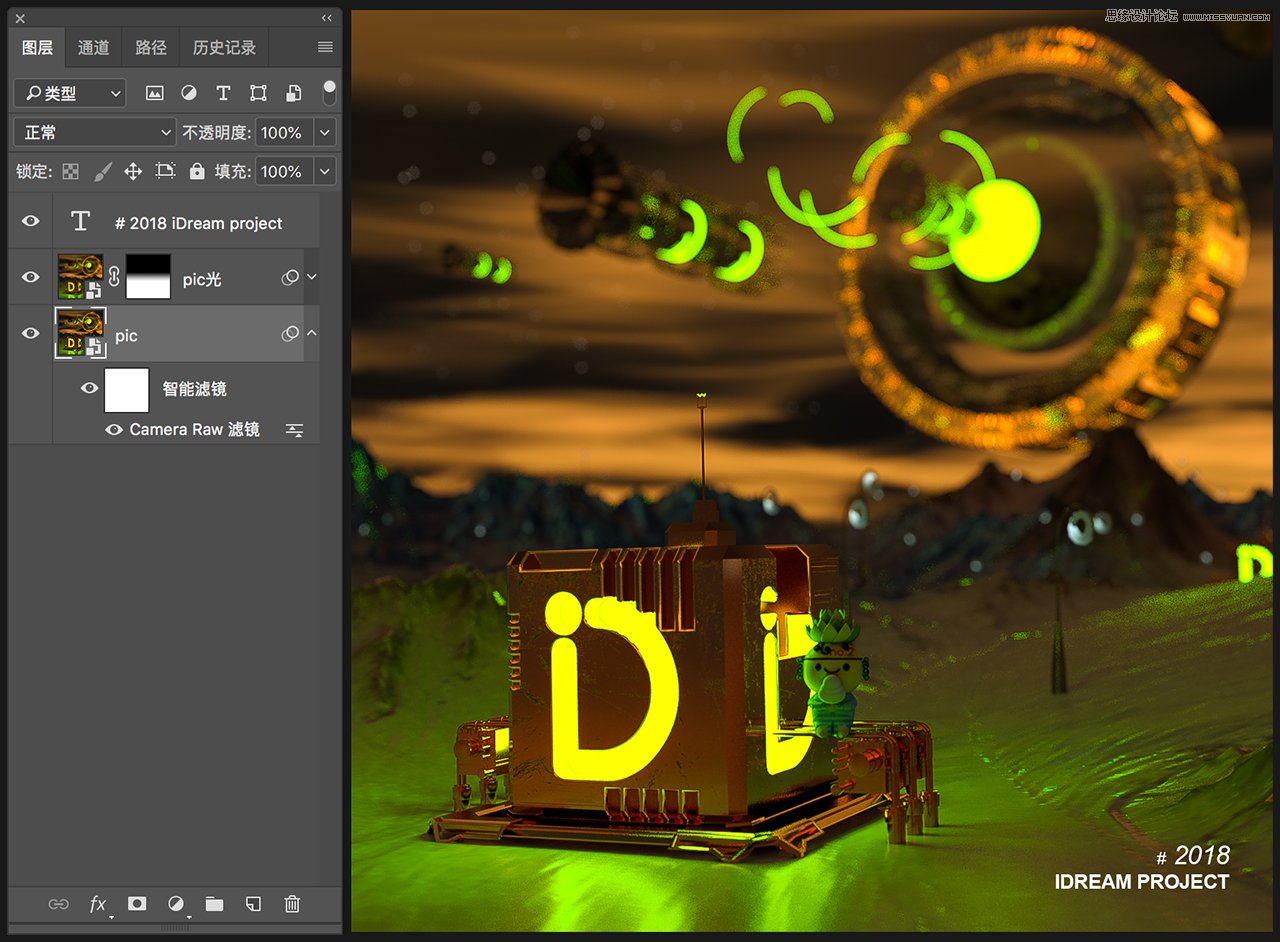1280x942 pixels.
Task: Open Camera Raw filter blending options slider
Action: click(x=295, y=429)
